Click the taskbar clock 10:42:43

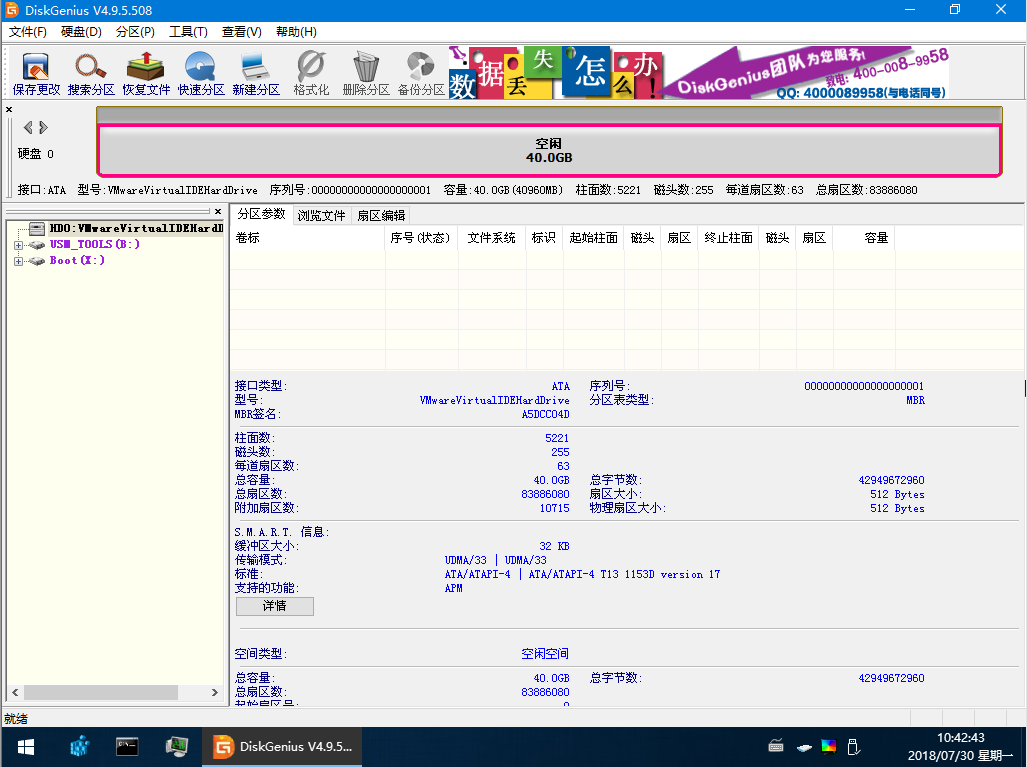click(x=960, y=738)
